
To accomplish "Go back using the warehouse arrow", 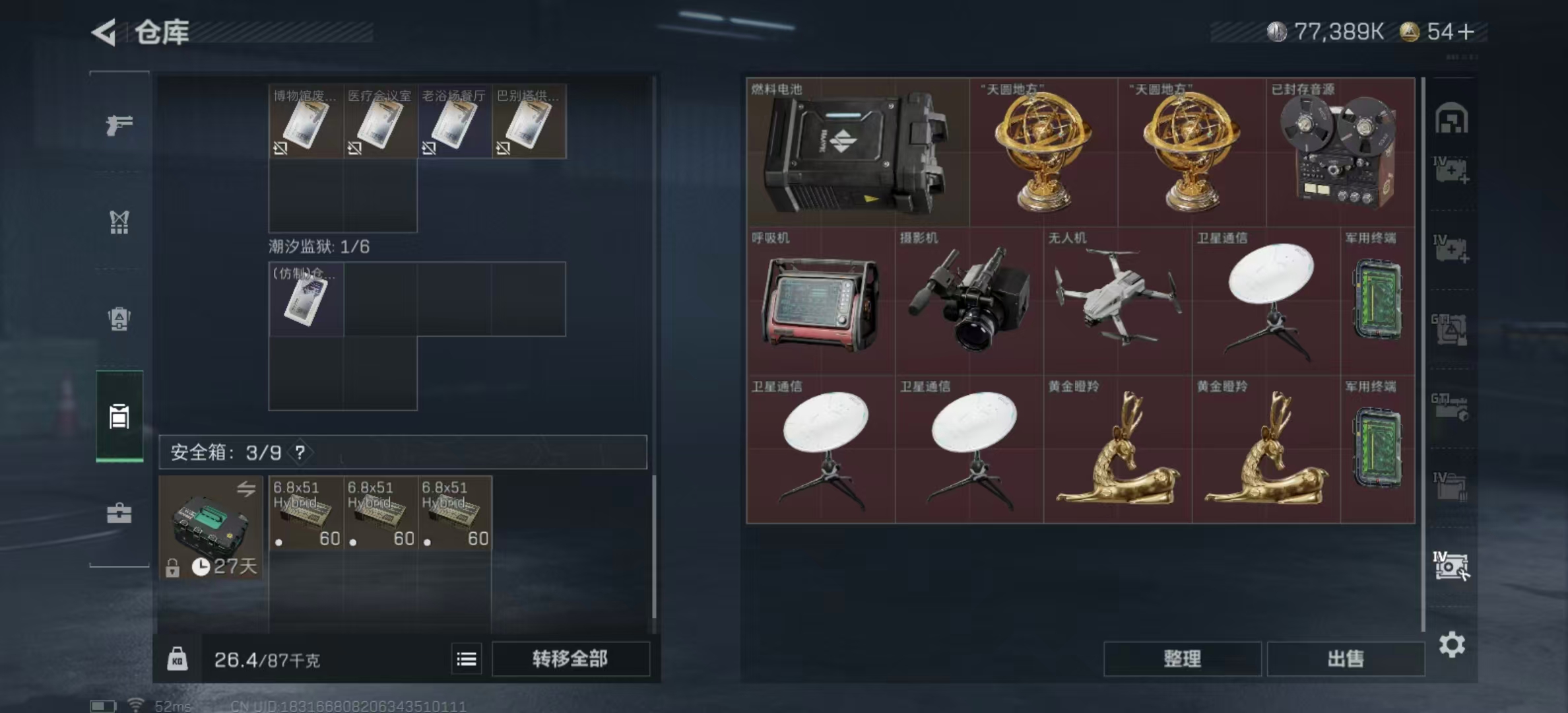I will [104, 32].
